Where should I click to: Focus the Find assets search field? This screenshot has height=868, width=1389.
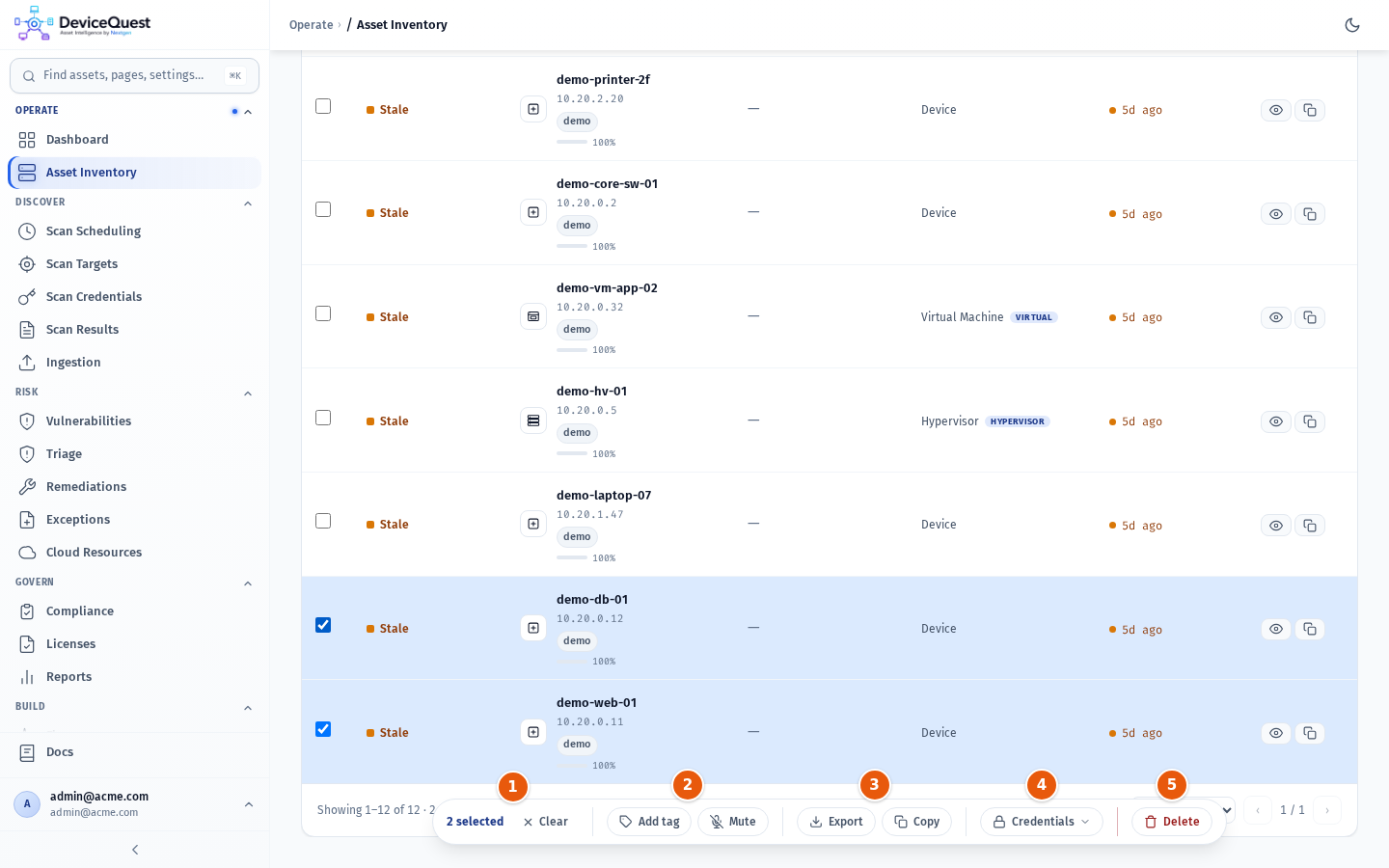point(134,75)
